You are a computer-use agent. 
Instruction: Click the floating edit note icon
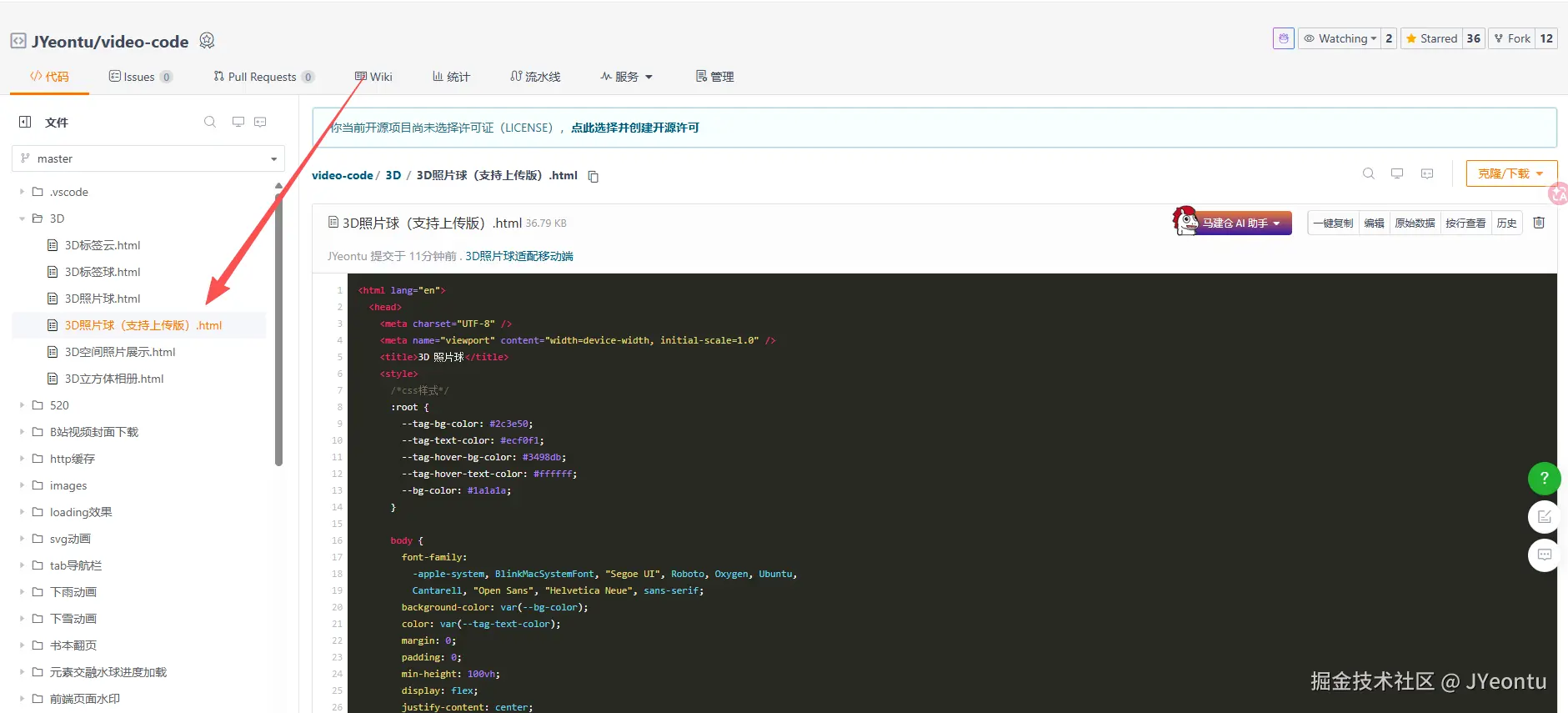1544,516
